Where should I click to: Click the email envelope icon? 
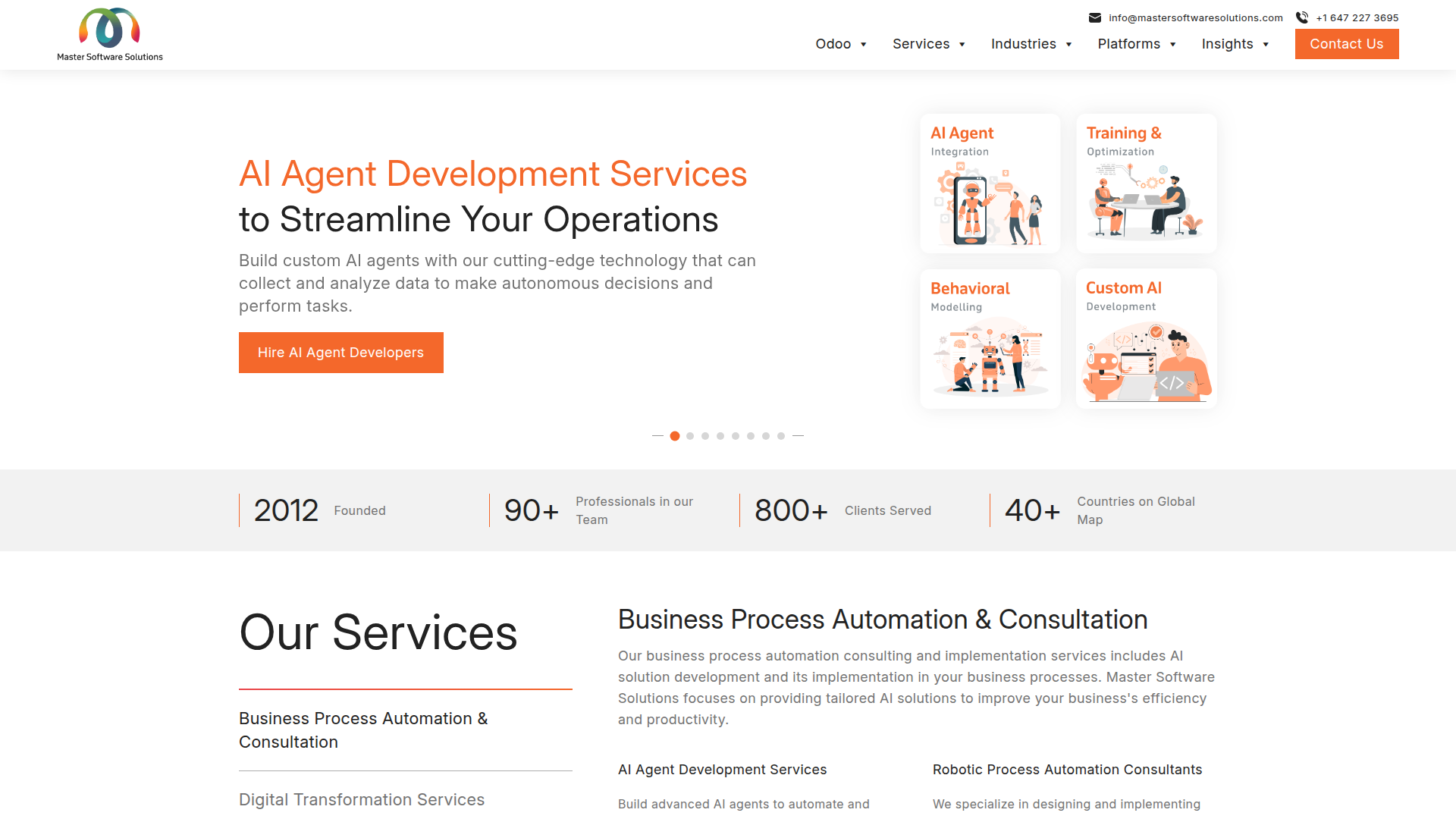click(x=1095, y=17)
